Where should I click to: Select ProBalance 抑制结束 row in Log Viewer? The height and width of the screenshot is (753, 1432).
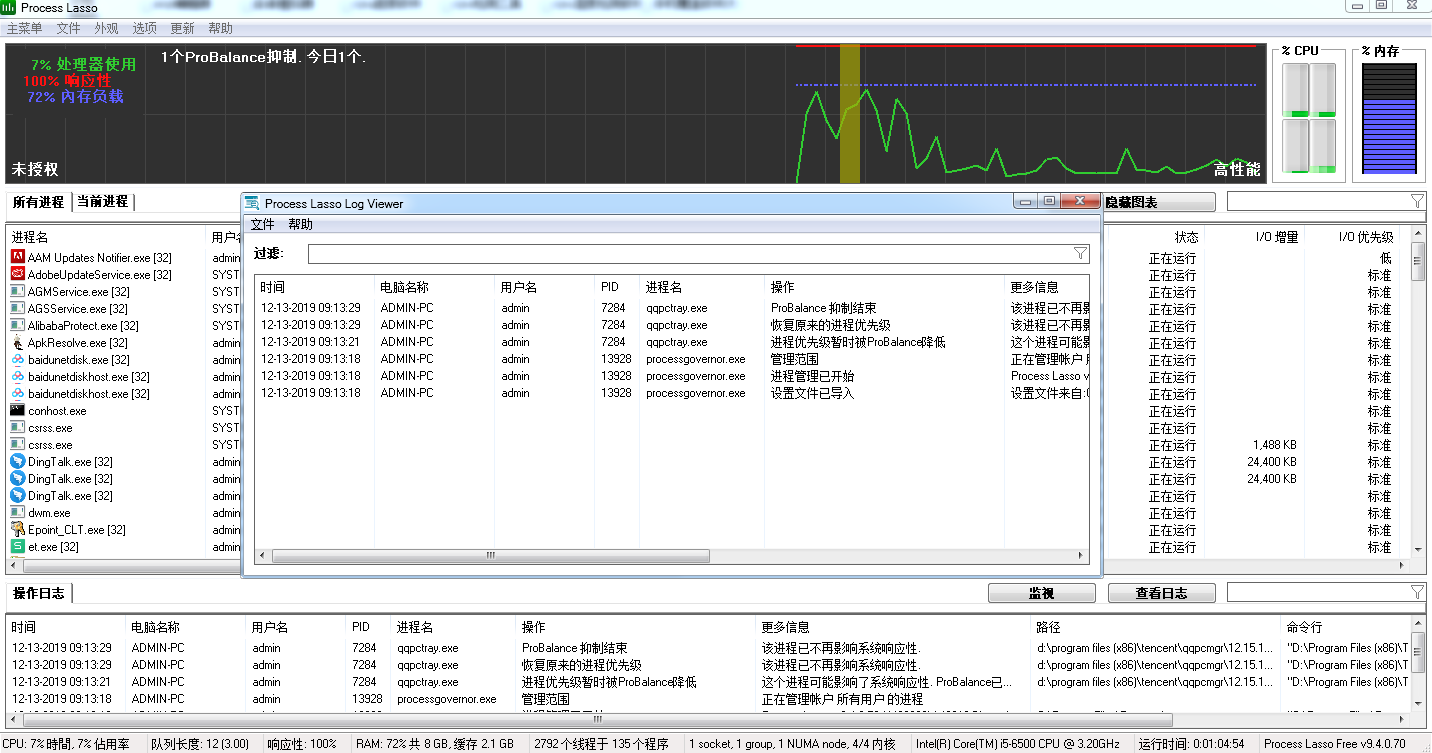pyautogui.click(x=672, y=308)
